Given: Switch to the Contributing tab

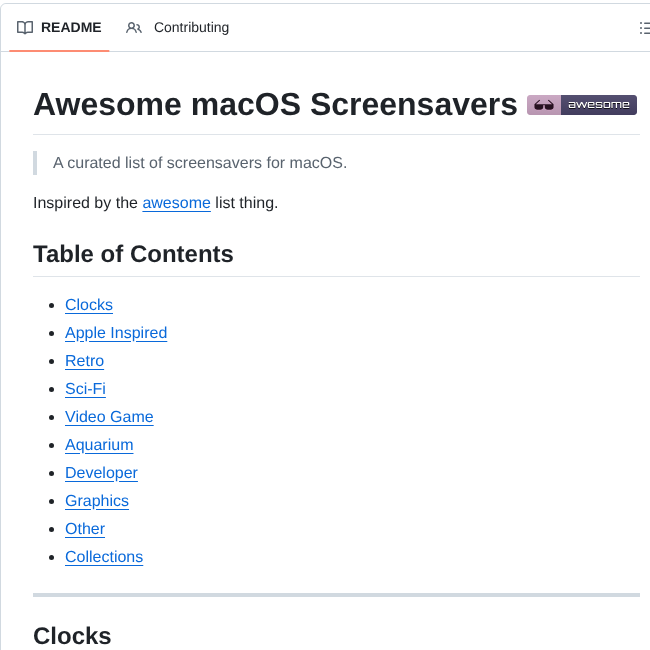Looking at the screenshot, I should 177,27.
